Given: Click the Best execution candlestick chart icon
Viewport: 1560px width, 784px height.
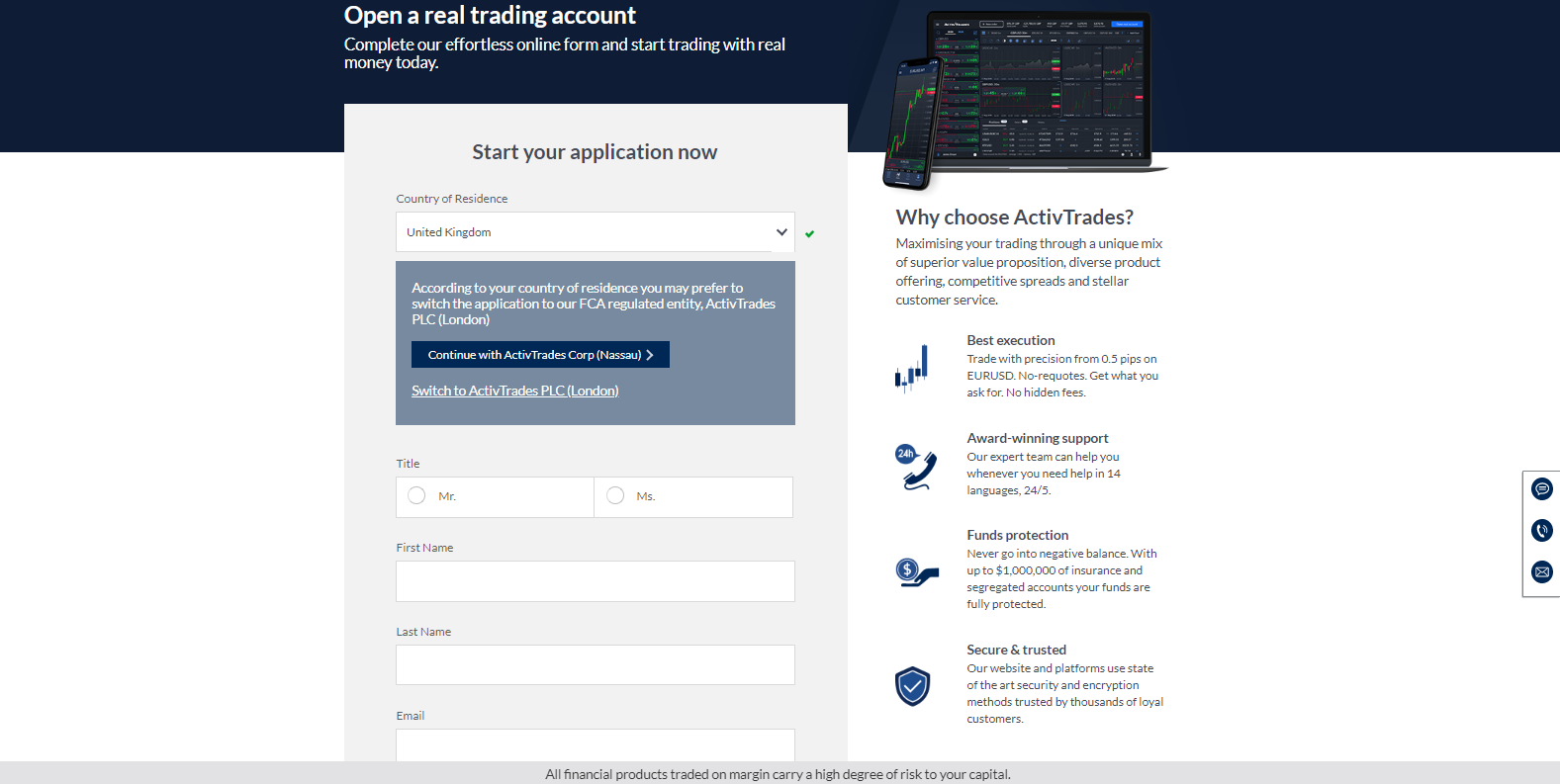Looking at the screenshot, I should [911, 368].
